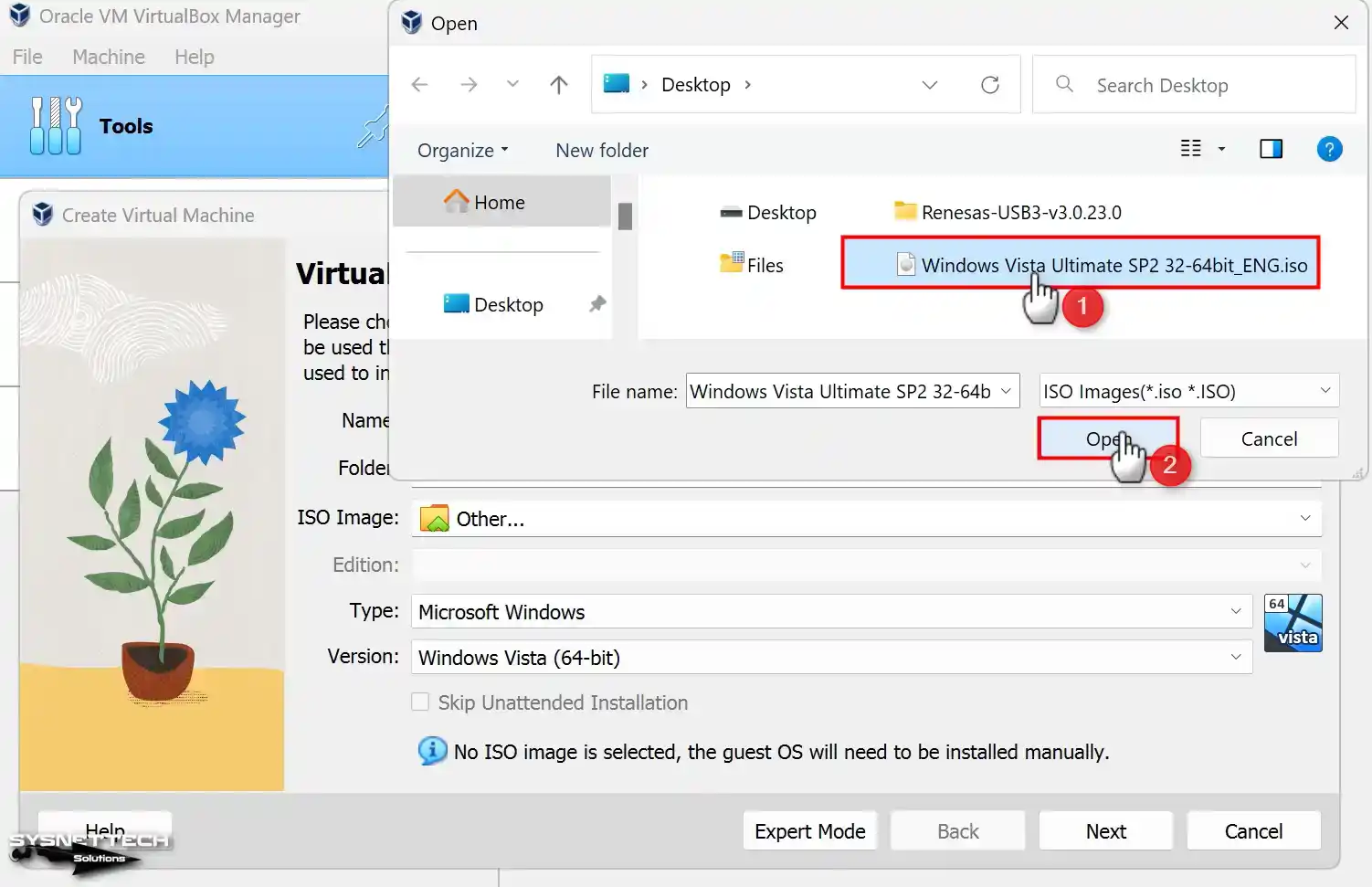Open recent locations chevron beside Forward arrow
The image size is (1372, 887).
(x=512, y=84)
